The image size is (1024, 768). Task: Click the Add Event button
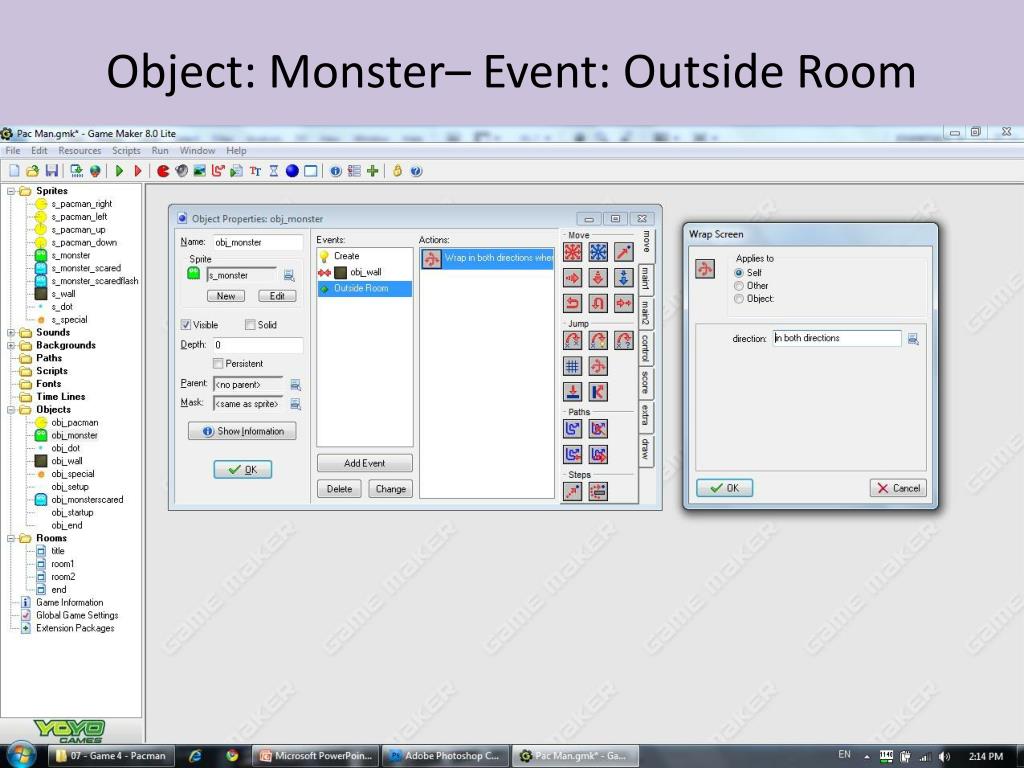tap(364, 463)
